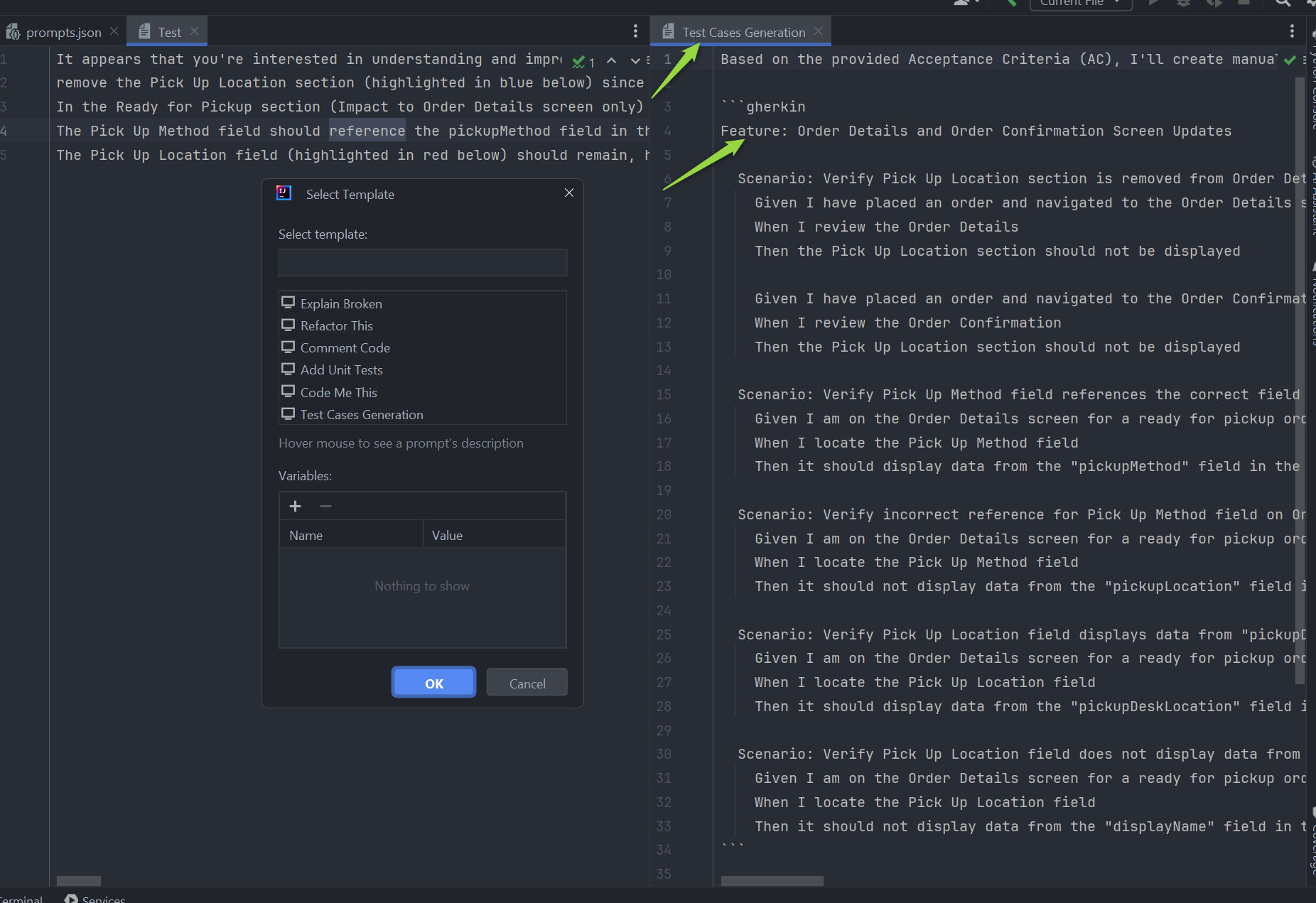Select the Refactor This template
The image size is (1316, 903).
(x=422, y=325)
